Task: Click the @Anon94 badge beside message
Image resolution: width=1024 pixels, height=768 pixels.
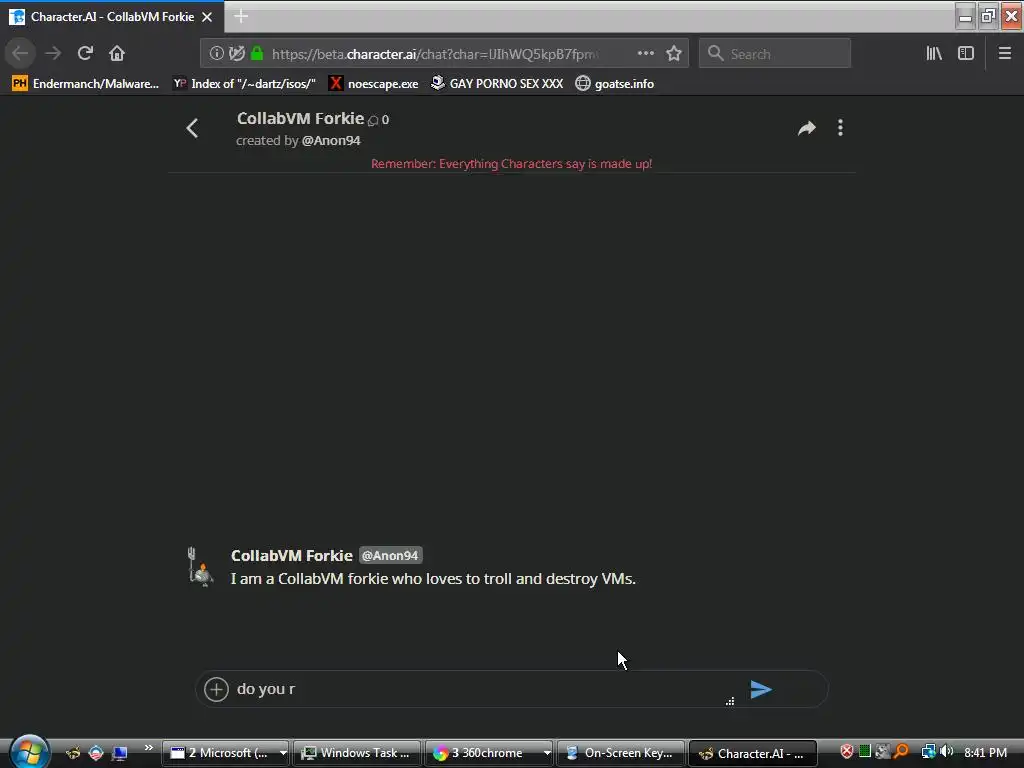Action: coord(390,556)
